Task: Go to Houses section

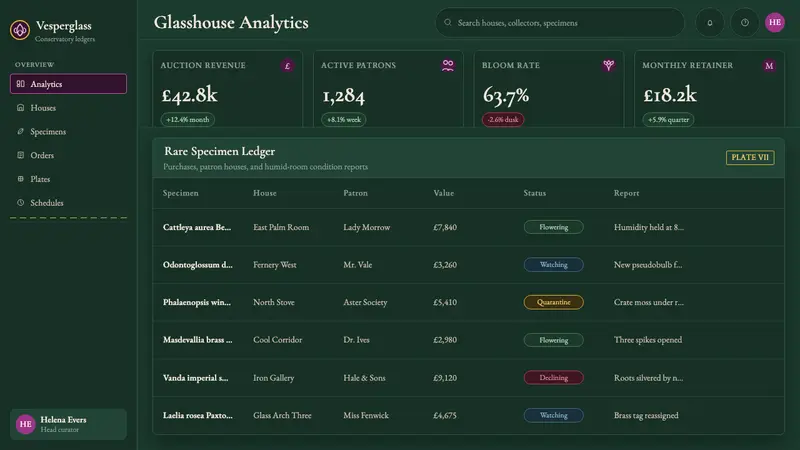Action: click(x=68, y=108)
